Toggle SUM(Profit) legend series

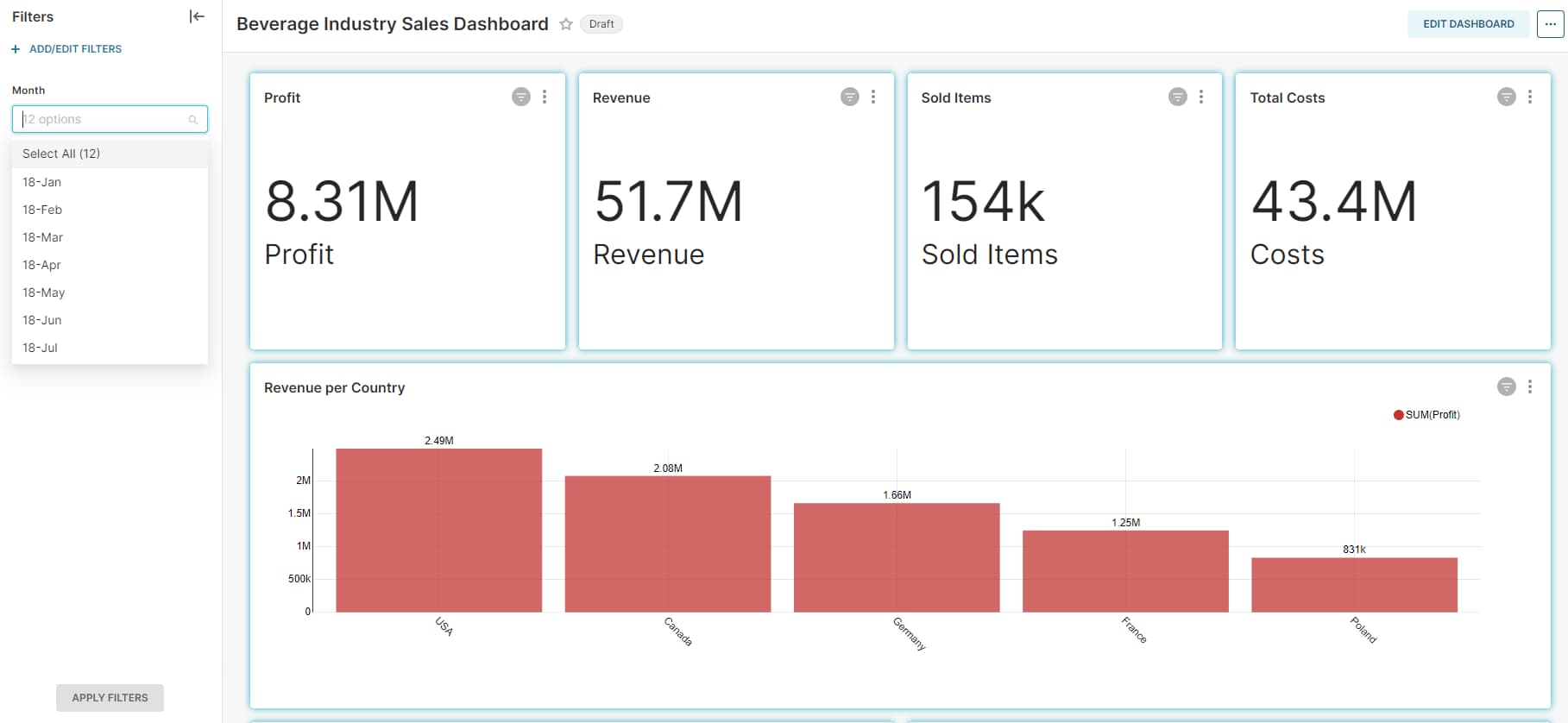click(1426, 415)
